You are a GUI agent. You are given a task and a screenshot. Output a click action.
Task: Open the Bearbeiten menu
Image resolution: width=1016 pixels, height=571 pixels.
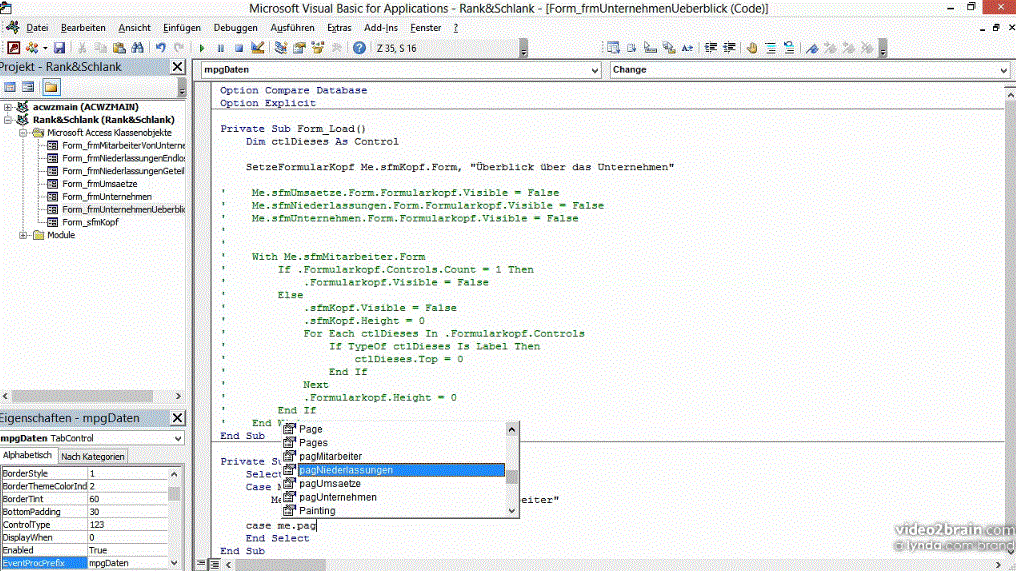[83, 28]
